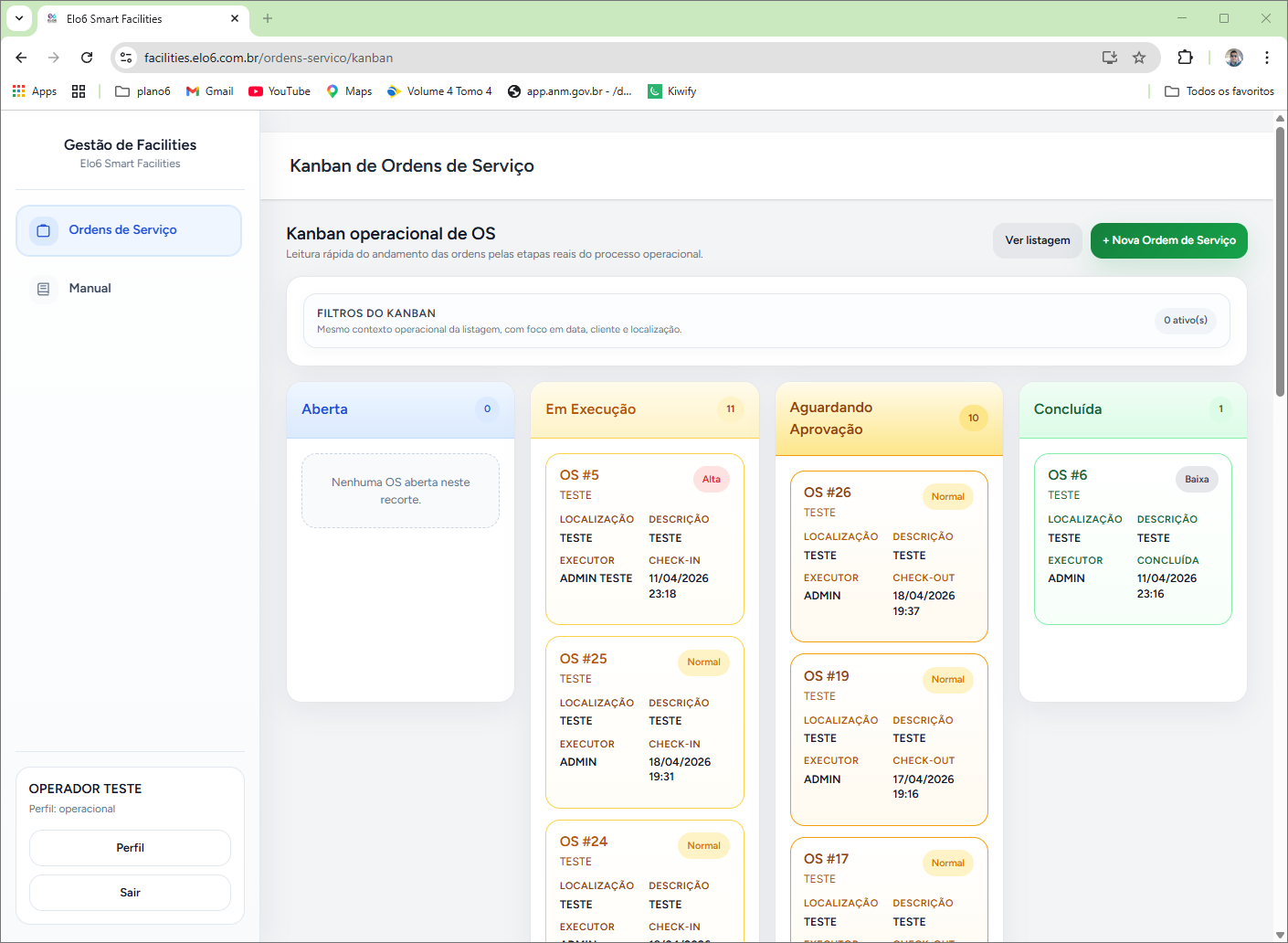
Task: Reload the page with refresh icon
Action: [x=87, y=58]
